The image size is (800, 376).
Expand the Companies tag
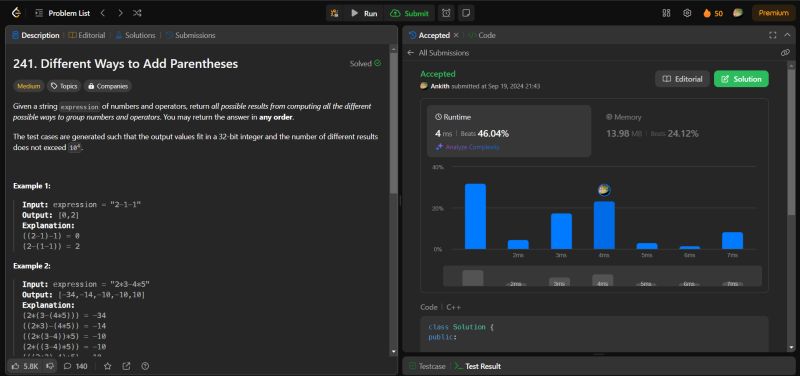[108, 86]
